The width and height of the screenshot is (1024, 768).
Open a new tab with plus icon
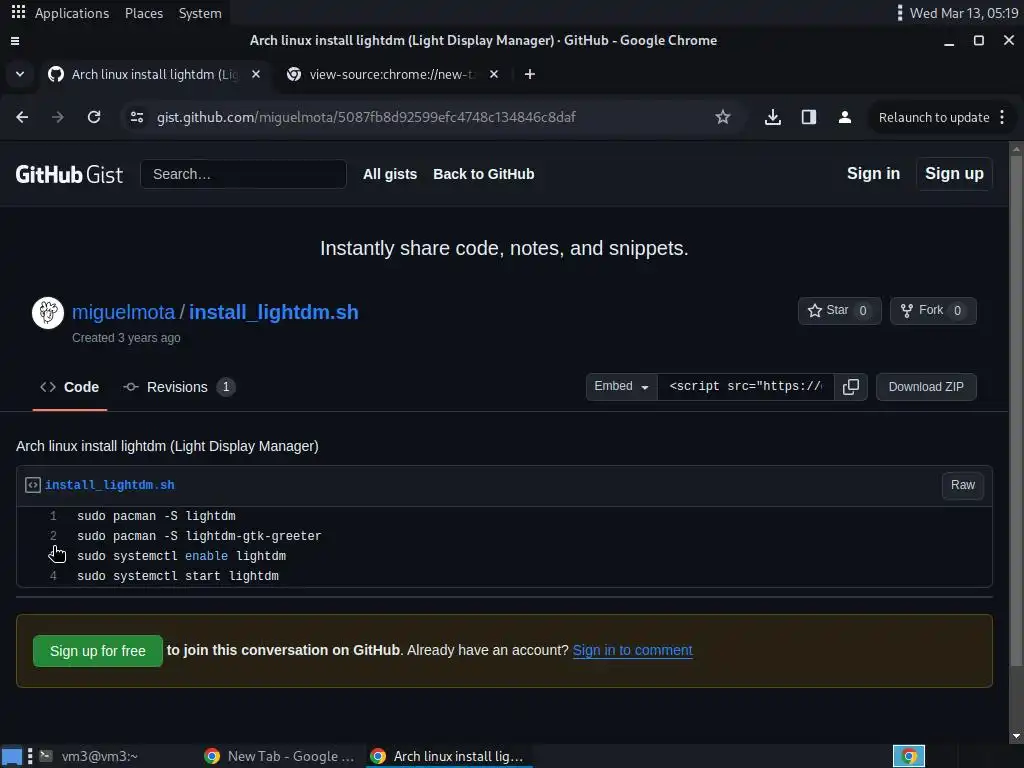pos(530,74)
